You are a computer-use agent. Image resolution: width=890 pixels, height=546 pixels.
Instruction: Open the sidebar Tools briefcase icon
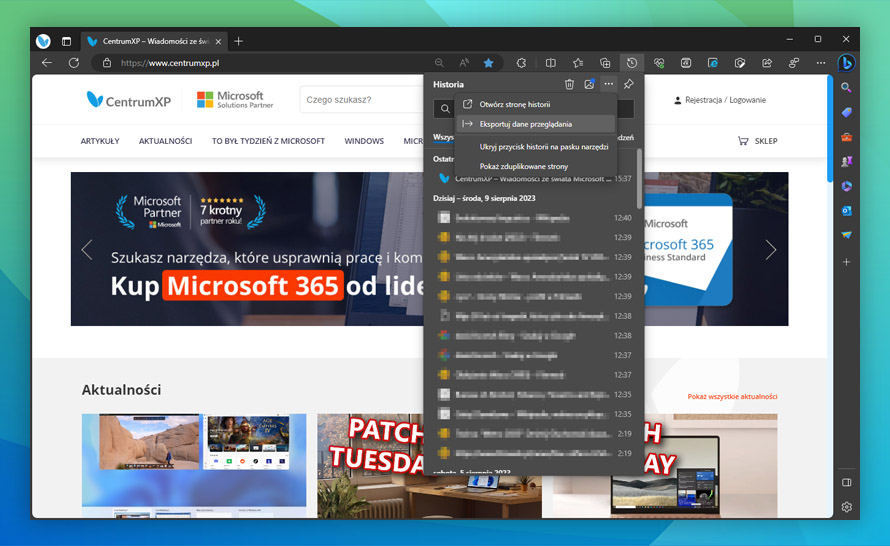point(846,137)
